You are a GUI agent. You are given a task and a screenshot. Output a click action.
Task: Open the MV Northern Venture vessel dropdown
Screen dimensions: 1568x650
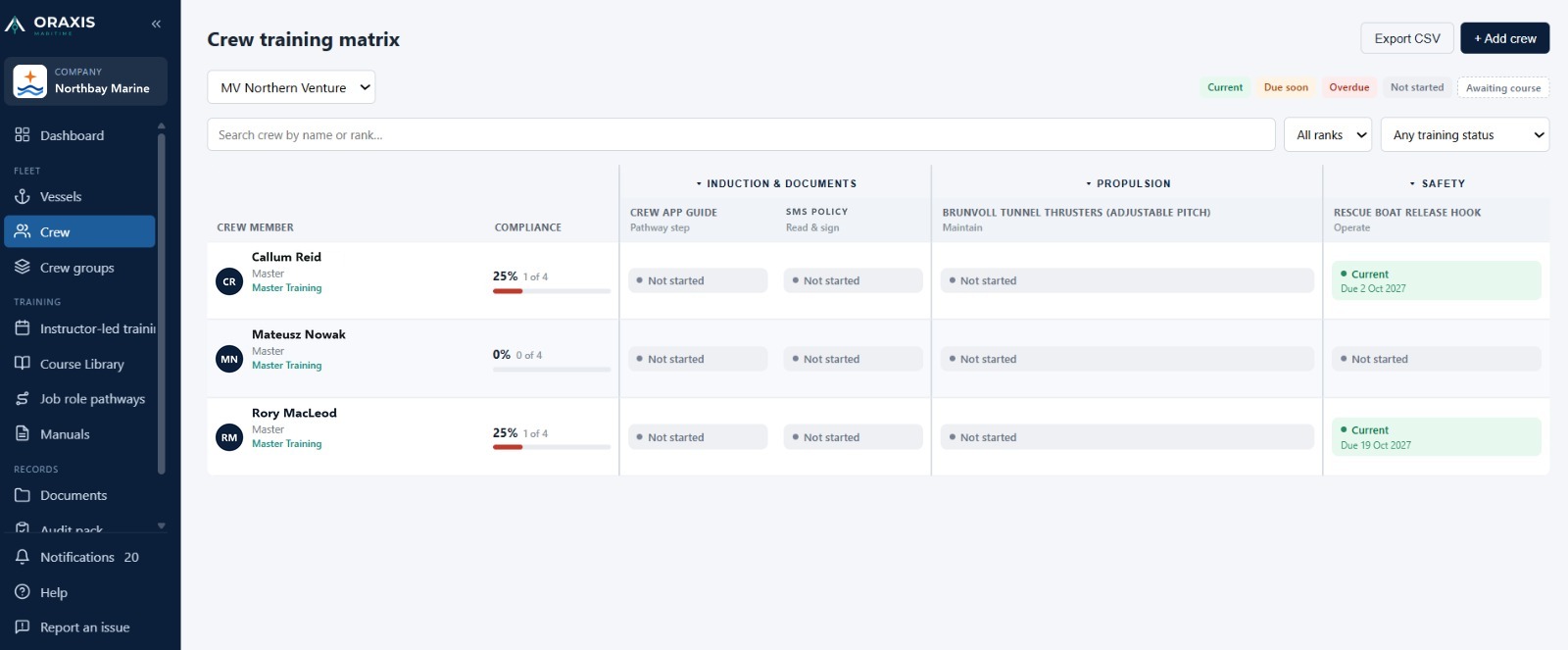tap(291, 87)
